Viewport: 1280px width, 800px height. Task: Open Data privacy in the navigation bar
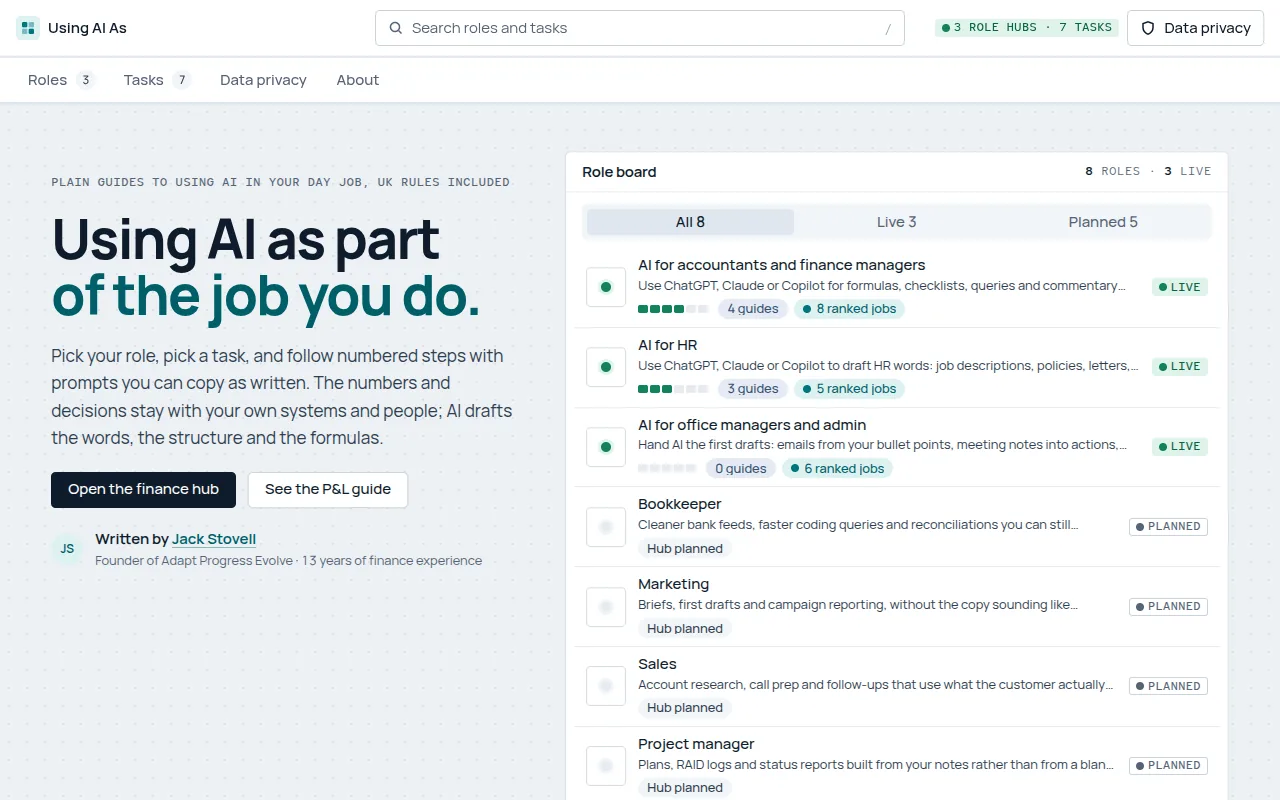click(x=263, y=80)
